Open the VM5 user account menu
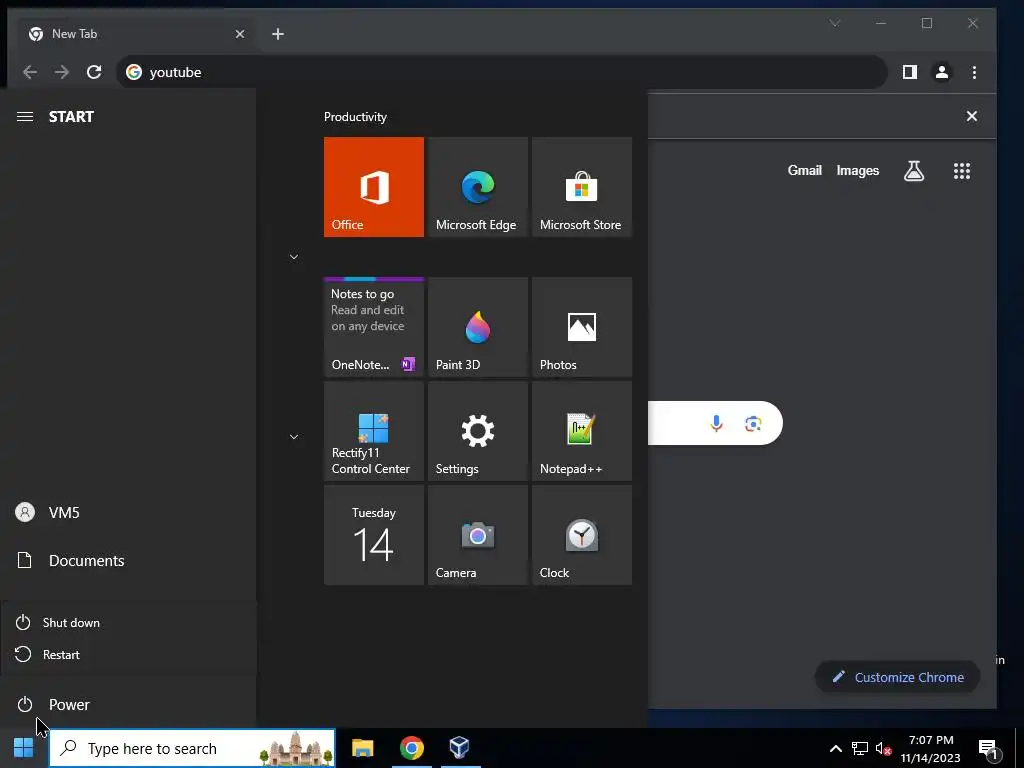Viewport: 1024px width, 768px height. 129,512
